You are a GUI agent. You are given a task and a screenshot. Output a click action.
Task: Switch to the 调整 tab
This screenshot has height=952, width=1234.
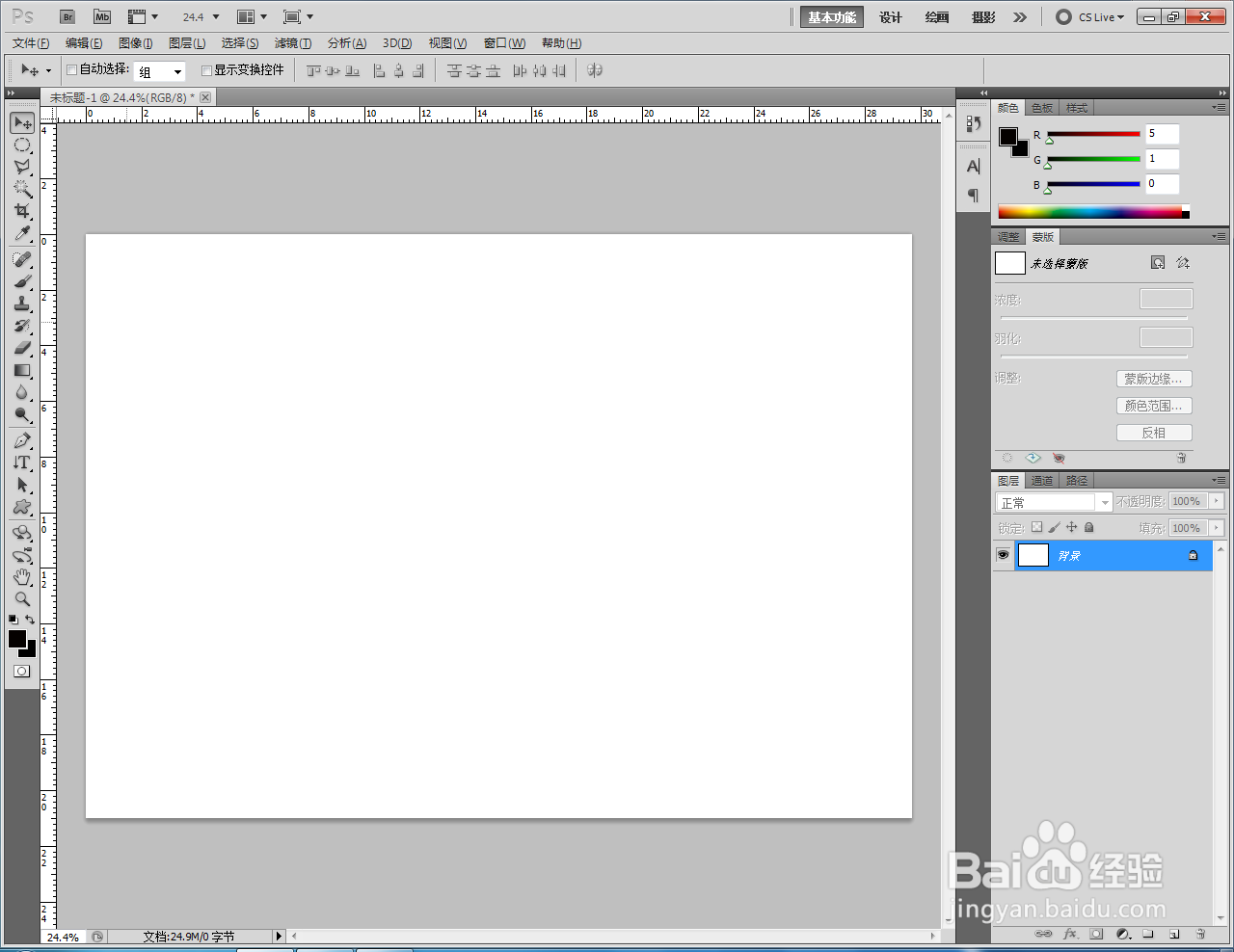(1008, 237)
